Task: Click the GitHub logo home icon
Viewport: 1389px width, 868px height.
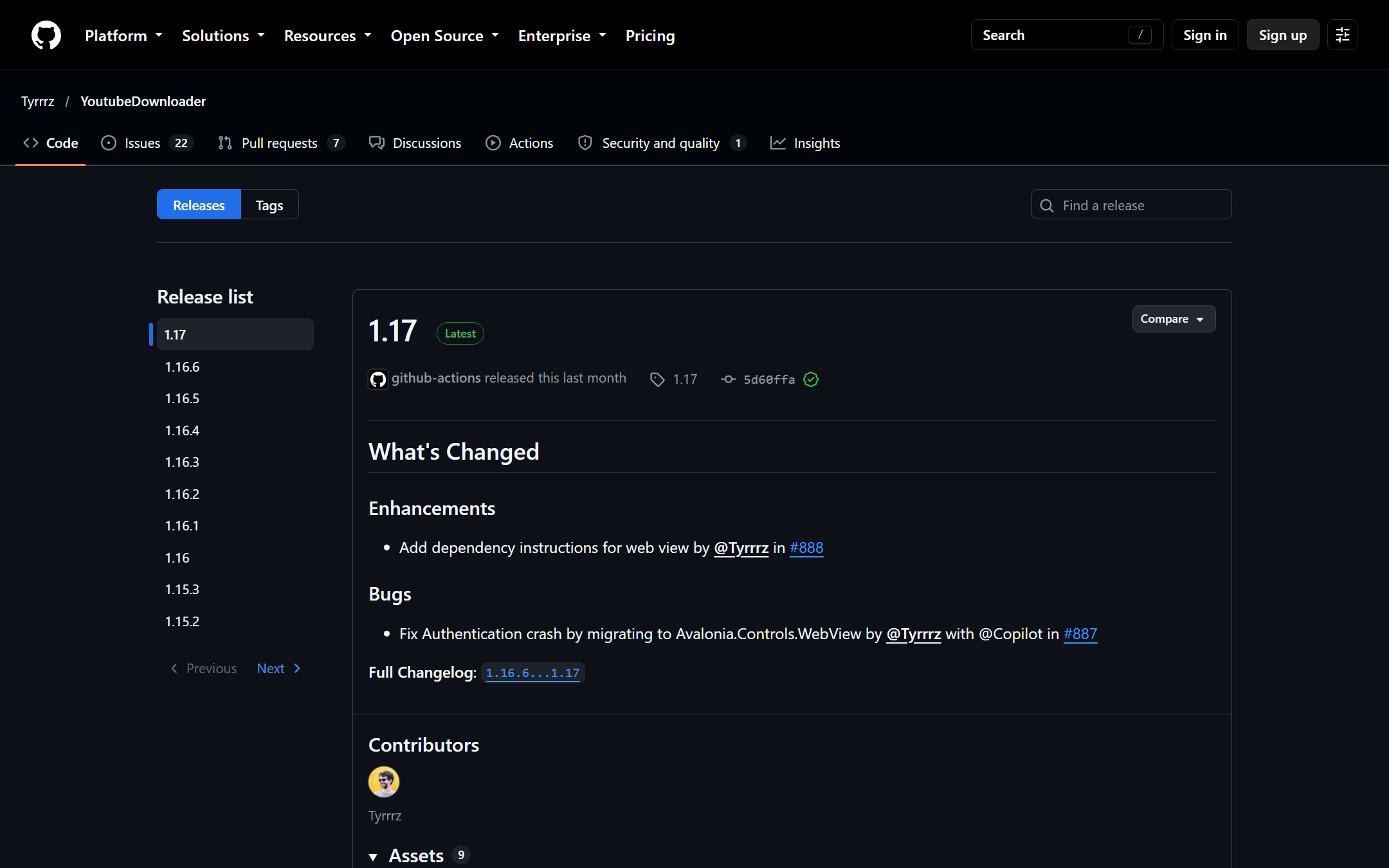Action: [46, 35]
